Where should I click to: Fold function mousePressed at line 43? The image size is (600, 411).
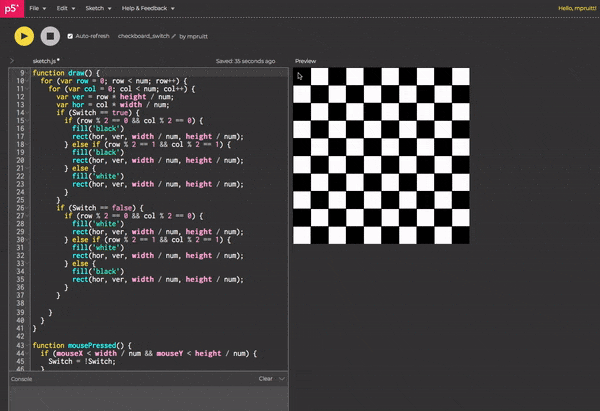click(27, 345)
